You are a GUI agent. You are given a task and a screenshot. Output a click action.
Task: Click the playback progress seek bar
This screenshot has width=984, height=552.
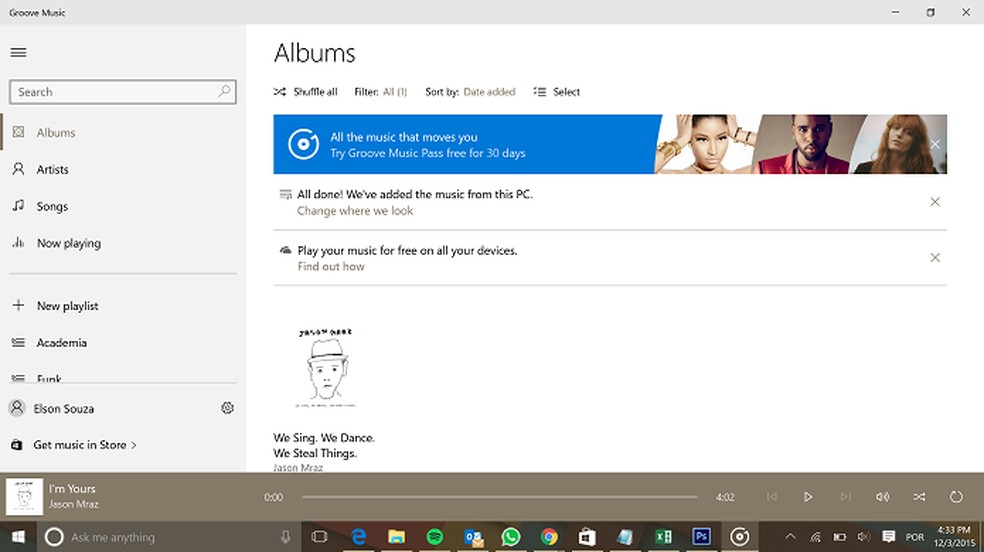tap(500, 497)
